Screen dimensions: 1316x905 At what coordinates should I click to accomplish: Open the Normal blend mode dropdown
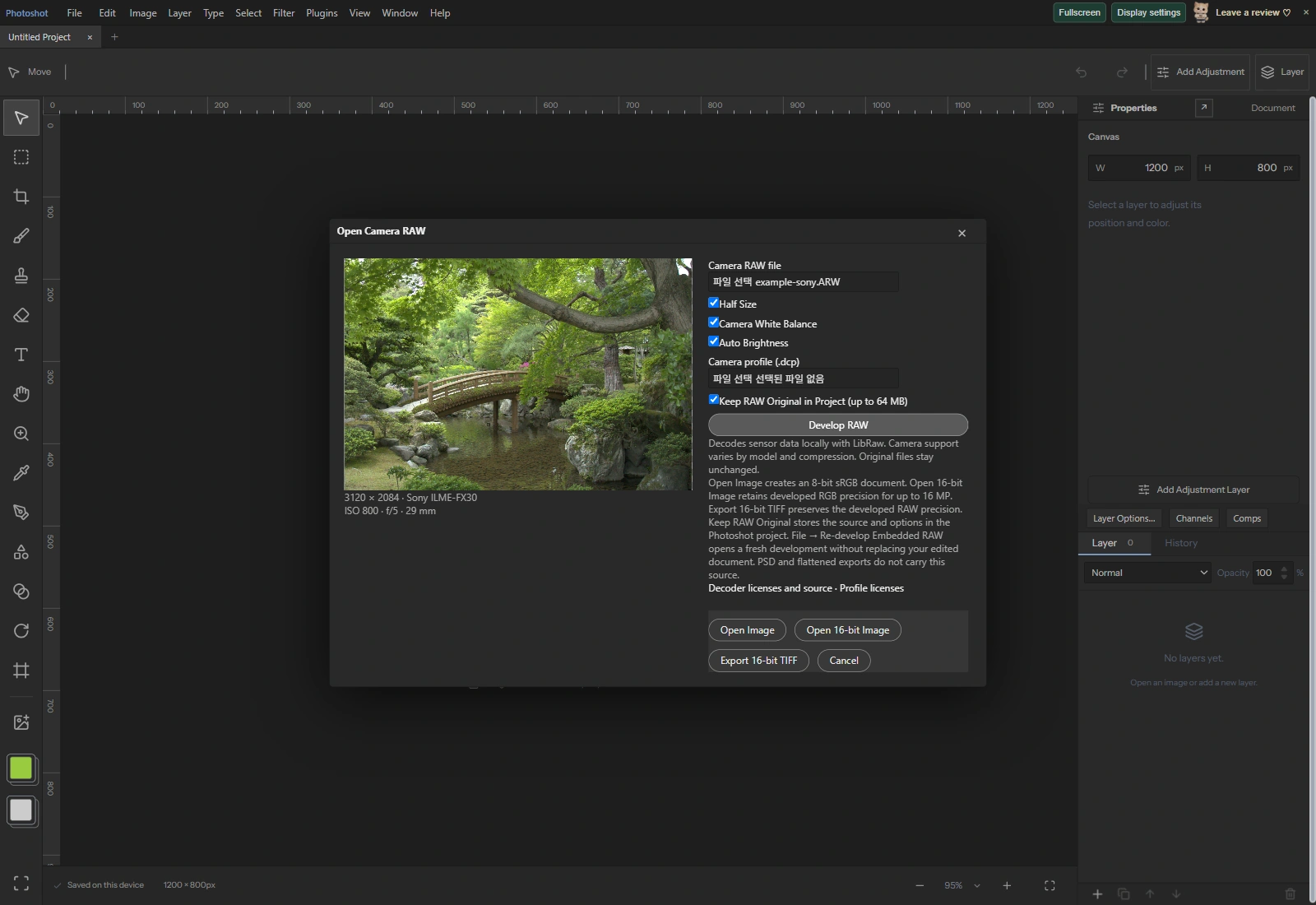1148,573
